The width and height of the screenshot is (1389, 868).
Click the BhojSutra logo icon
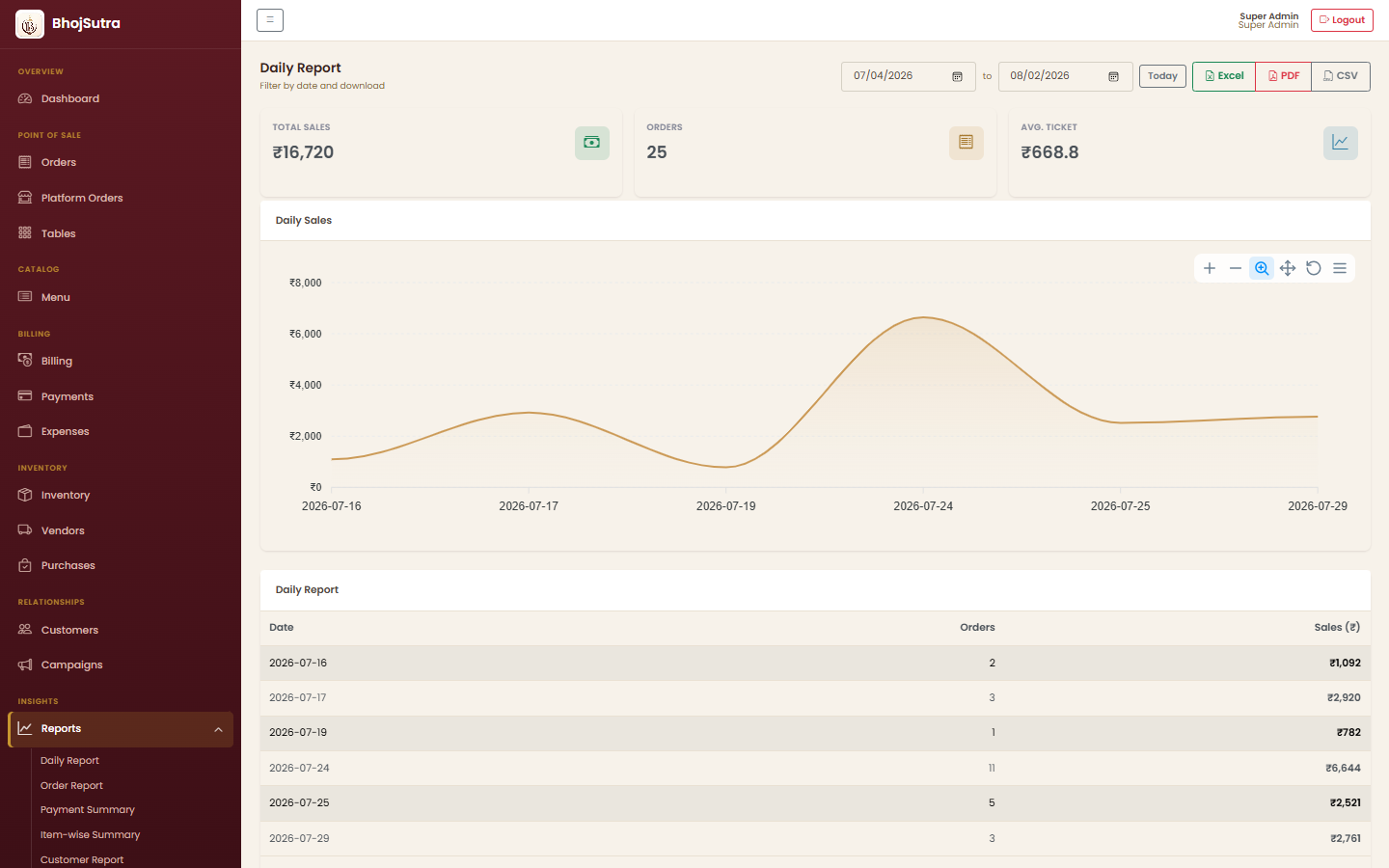pyautogui.click(x=30, y=24)
